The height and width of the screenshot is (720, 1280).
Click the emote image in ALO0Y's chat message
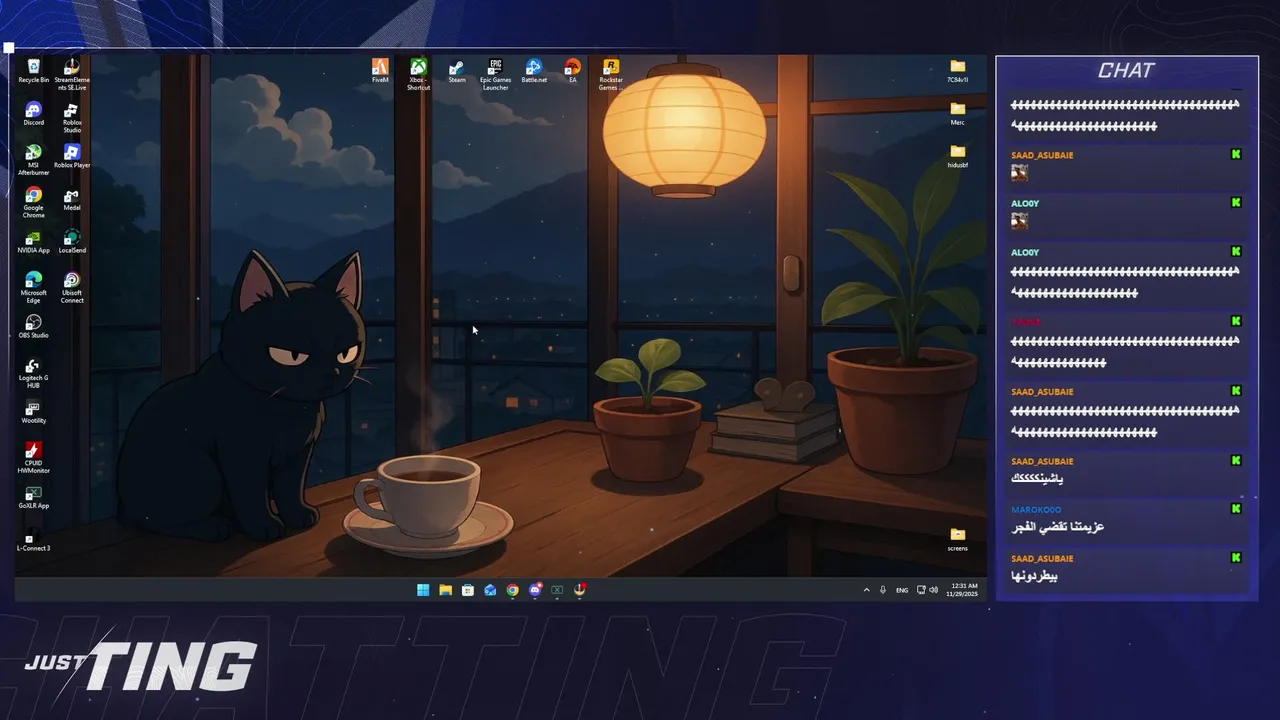(1019, 221)
